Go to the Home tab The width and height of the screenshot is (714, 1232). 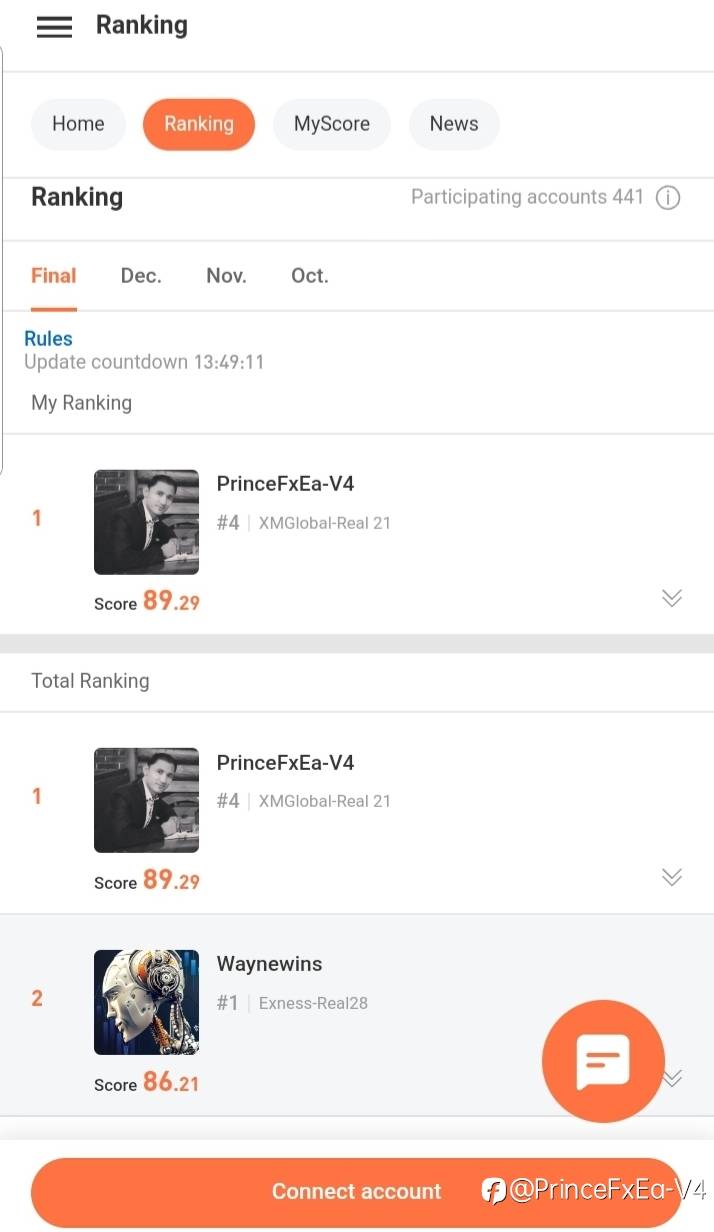(x=78, y=124)
